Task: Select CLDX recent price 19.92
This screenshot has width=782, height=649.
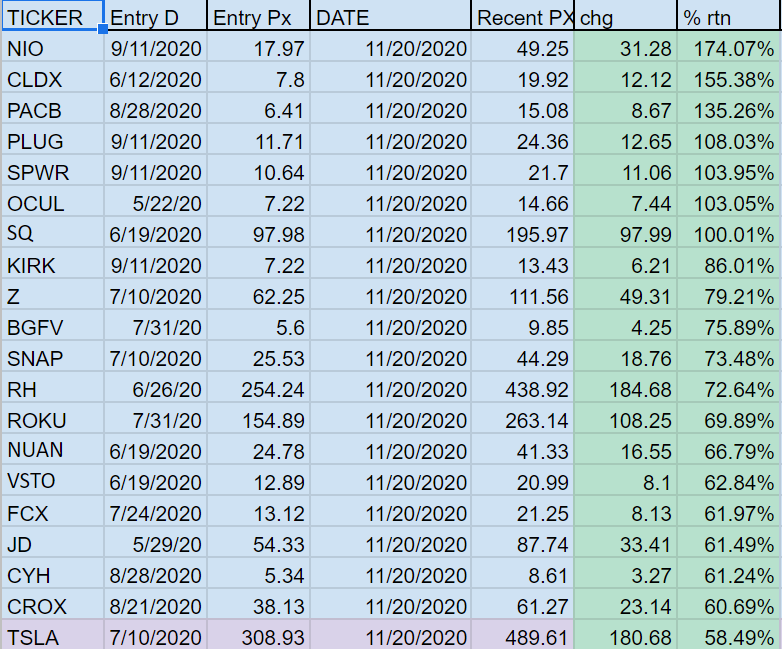Action: pos(522,78)
